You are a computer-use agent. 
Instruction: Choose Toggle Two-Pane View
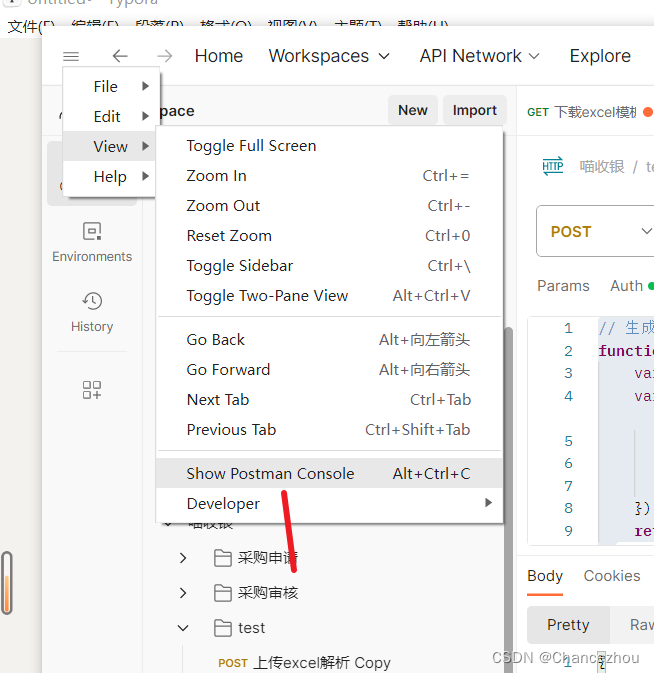tap(329, 296)
